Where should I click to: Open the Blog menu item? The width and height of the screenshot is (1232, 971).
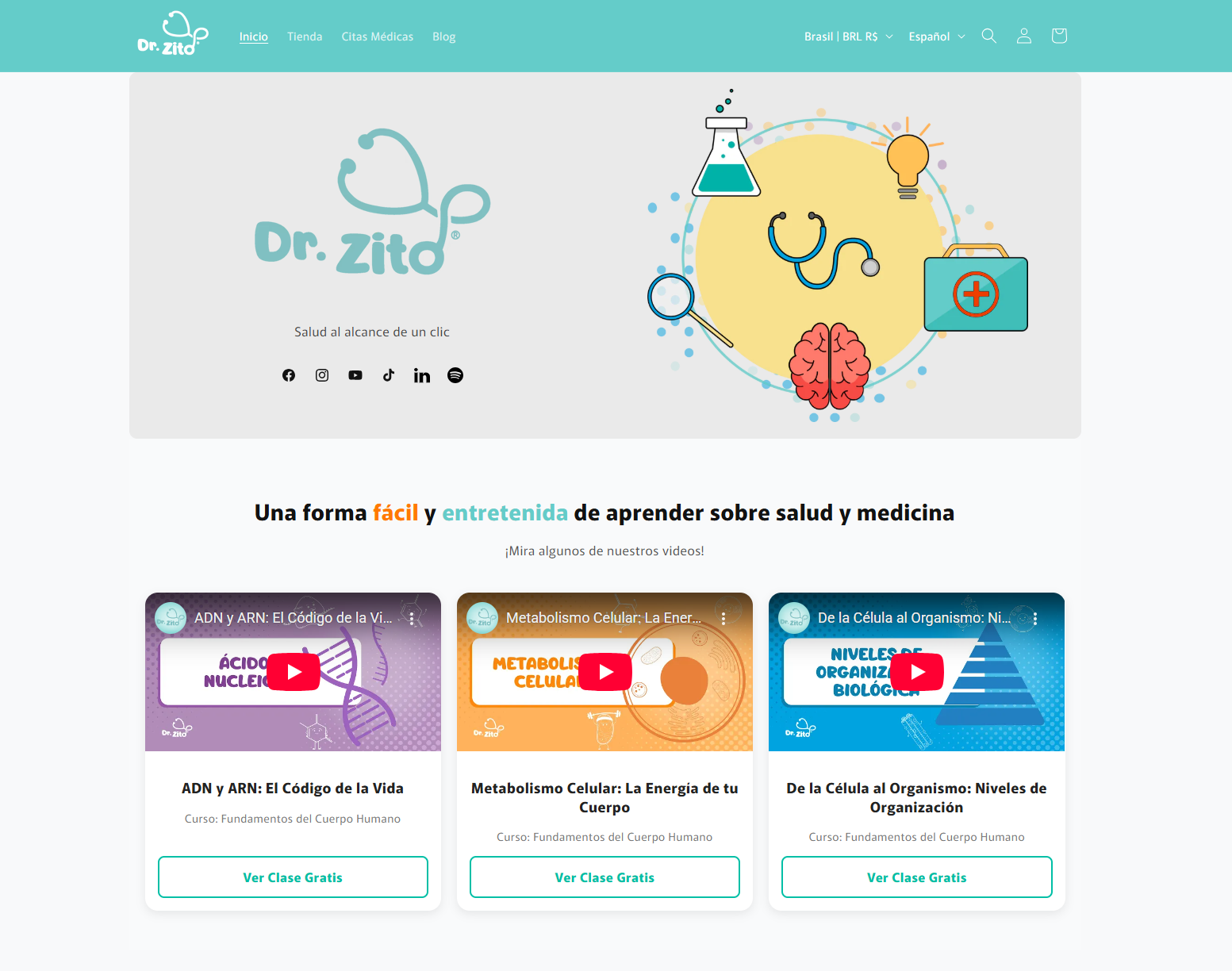[x=444, y=36]
